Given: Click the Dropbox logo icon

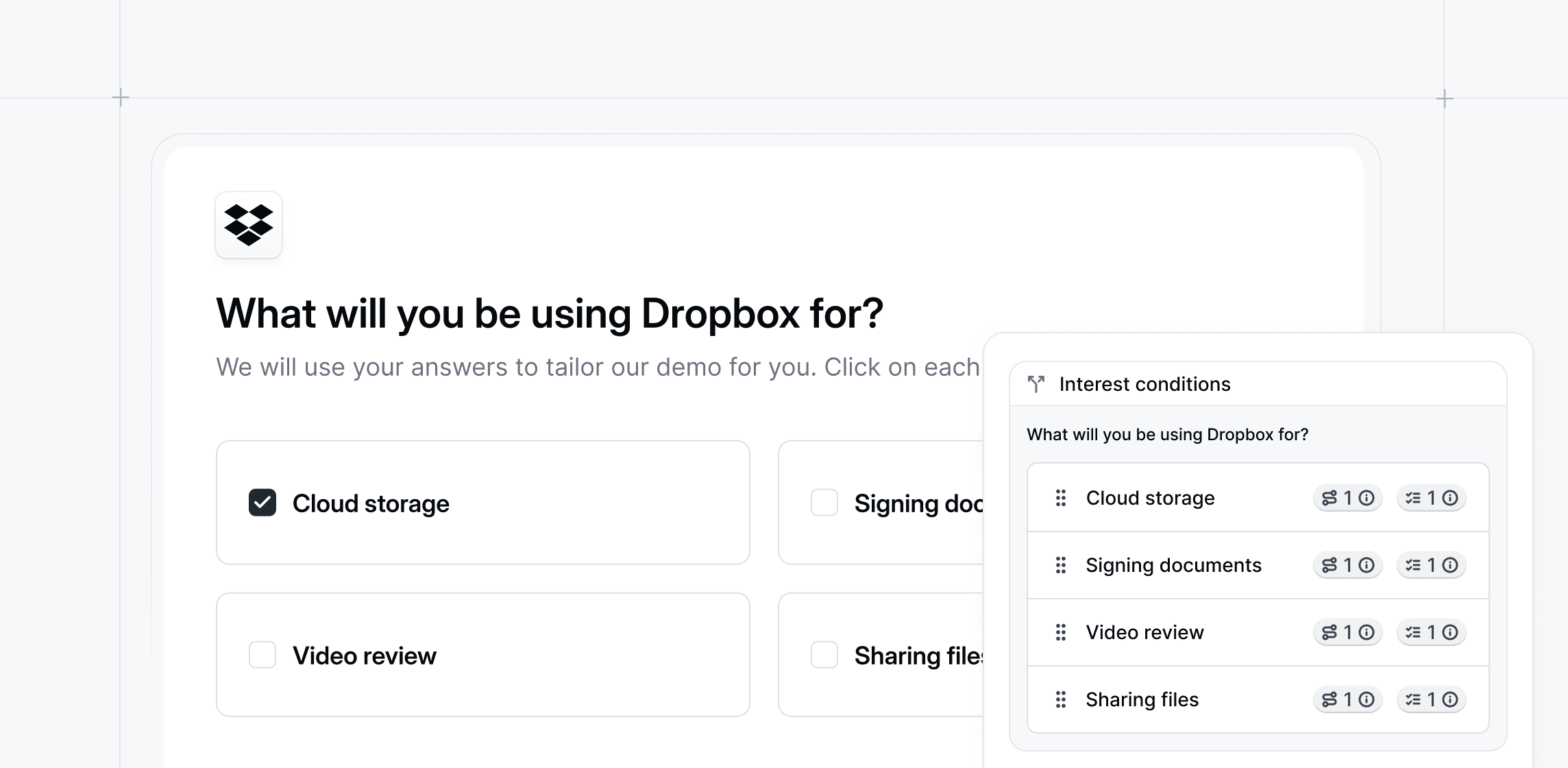Looking at the screenshot, I should click(249, 225).
